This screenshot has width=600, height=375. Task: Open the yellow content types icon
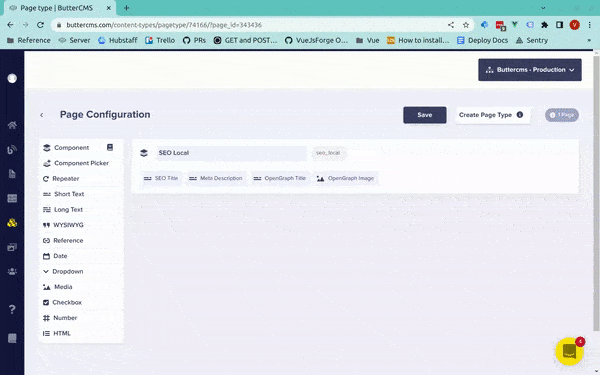coord(12,223)
